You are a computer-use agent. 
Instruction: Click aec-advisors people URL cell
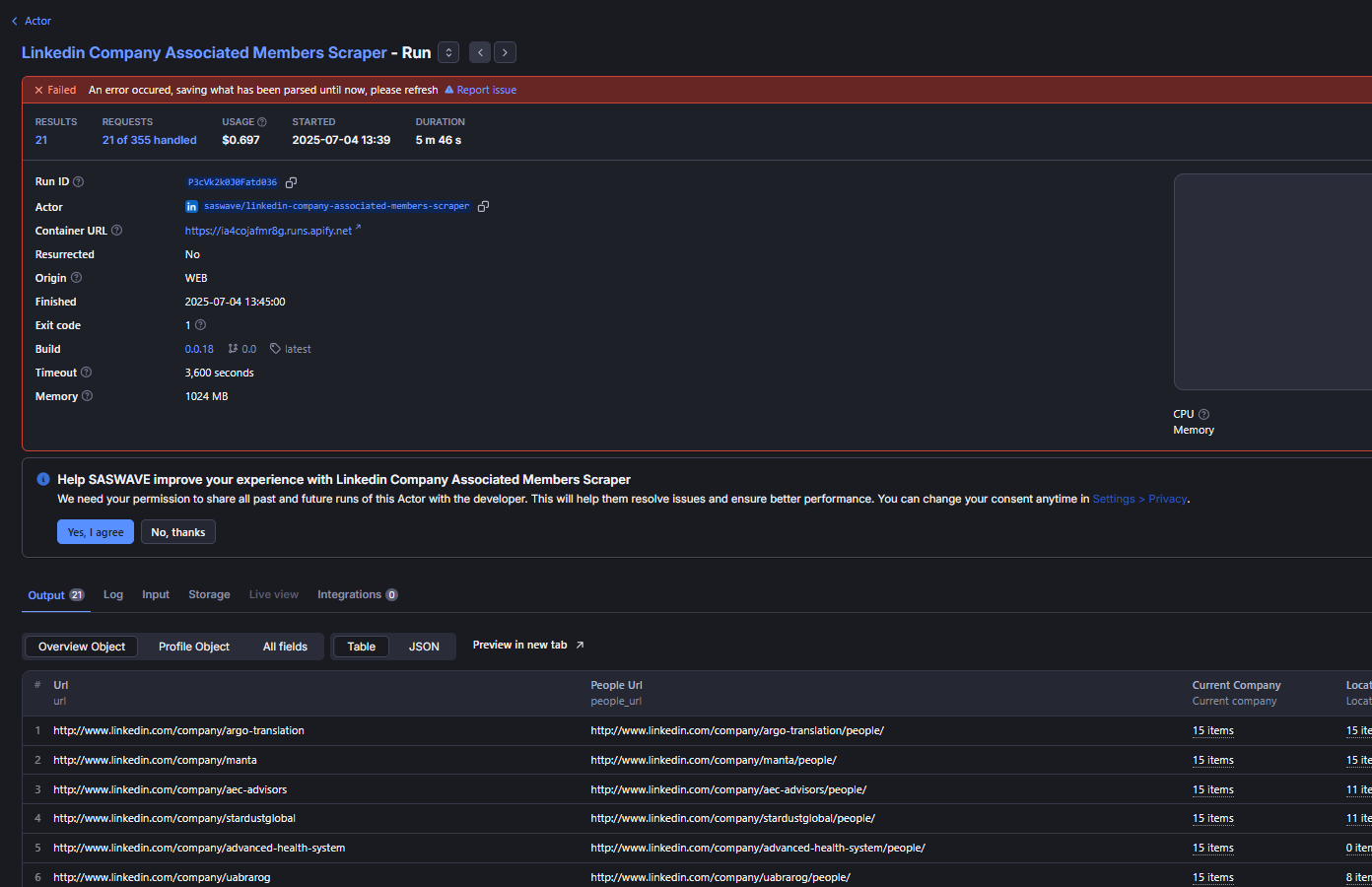pyautogui.click(x=728, y=789)
